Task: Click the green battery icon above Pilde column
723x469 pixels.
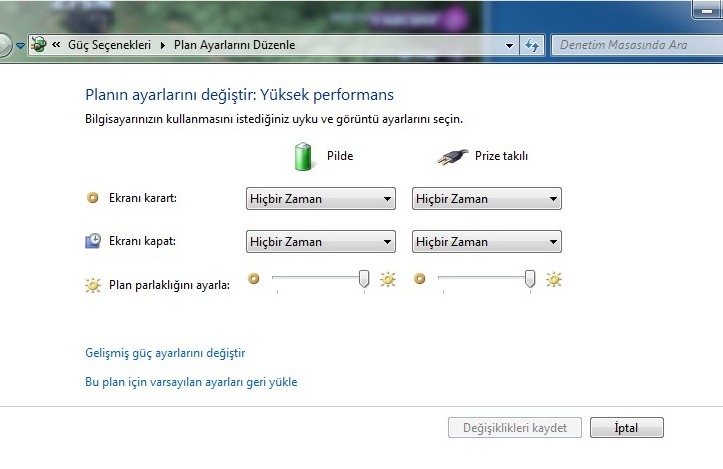Action: [x=303, y=156]
